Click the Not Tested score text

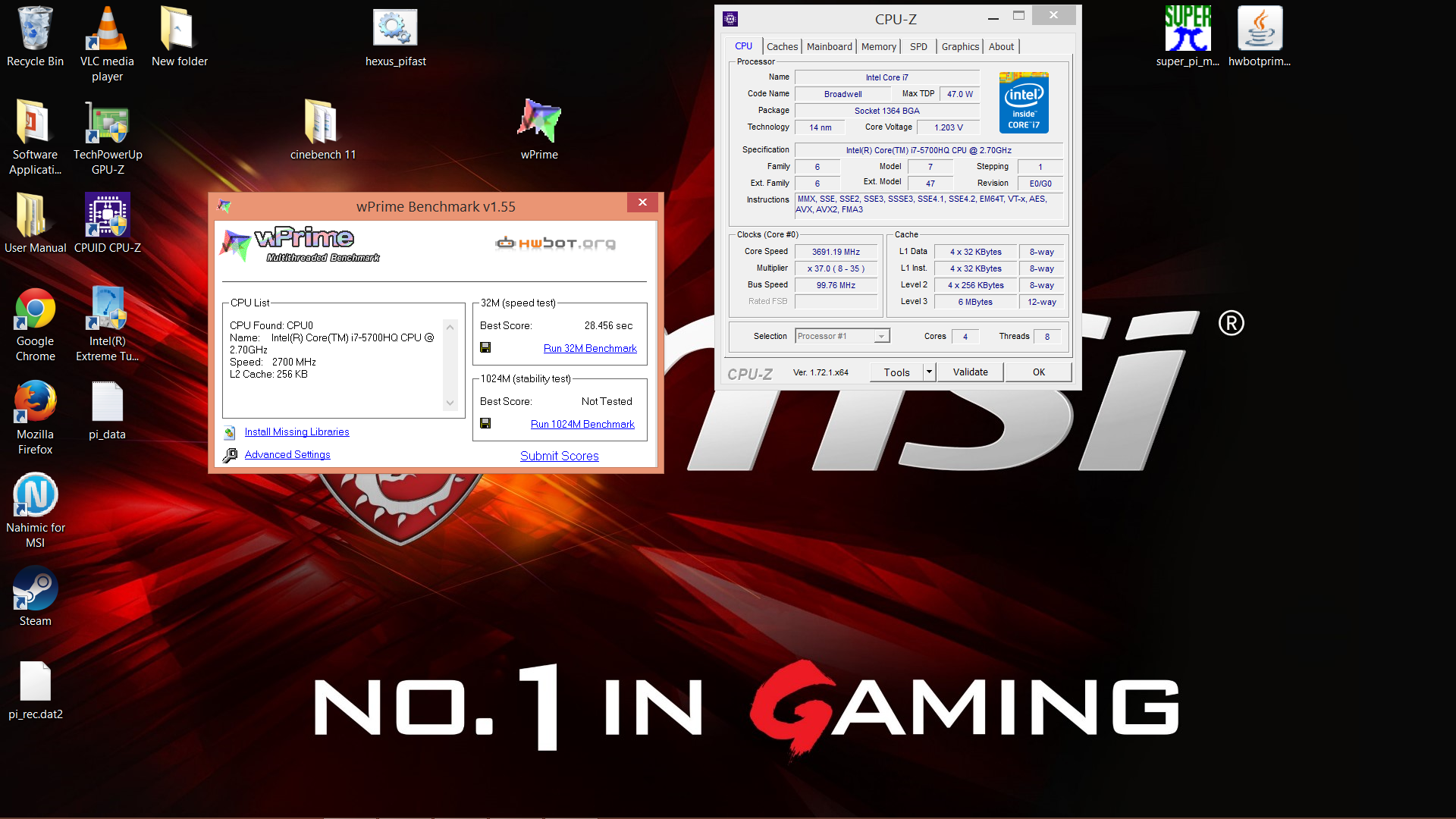pos(607,401)
